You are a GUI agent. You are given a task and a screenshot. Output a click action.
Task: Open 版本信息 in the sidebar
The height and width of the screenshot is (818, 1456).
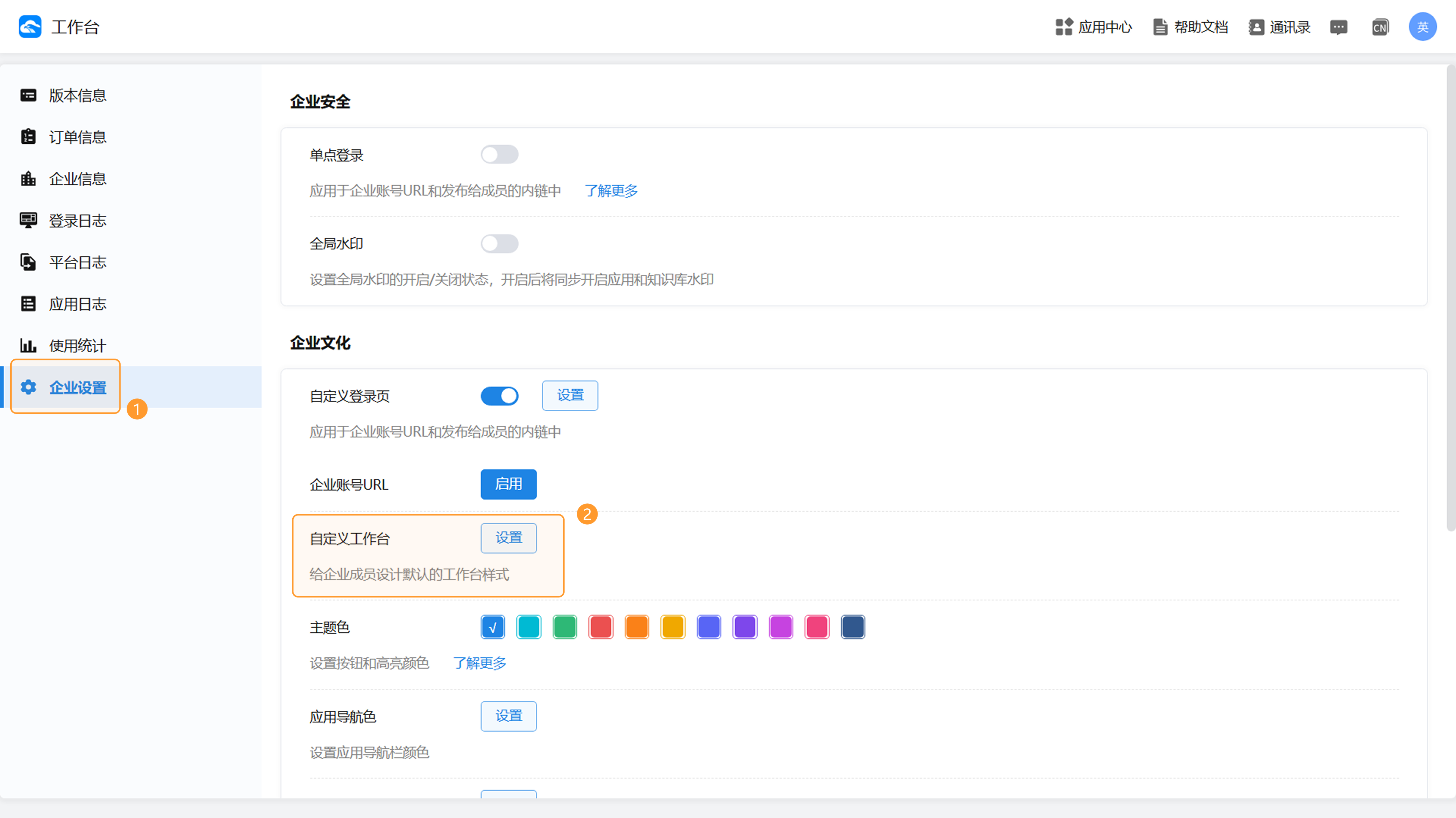click(130, 96)
